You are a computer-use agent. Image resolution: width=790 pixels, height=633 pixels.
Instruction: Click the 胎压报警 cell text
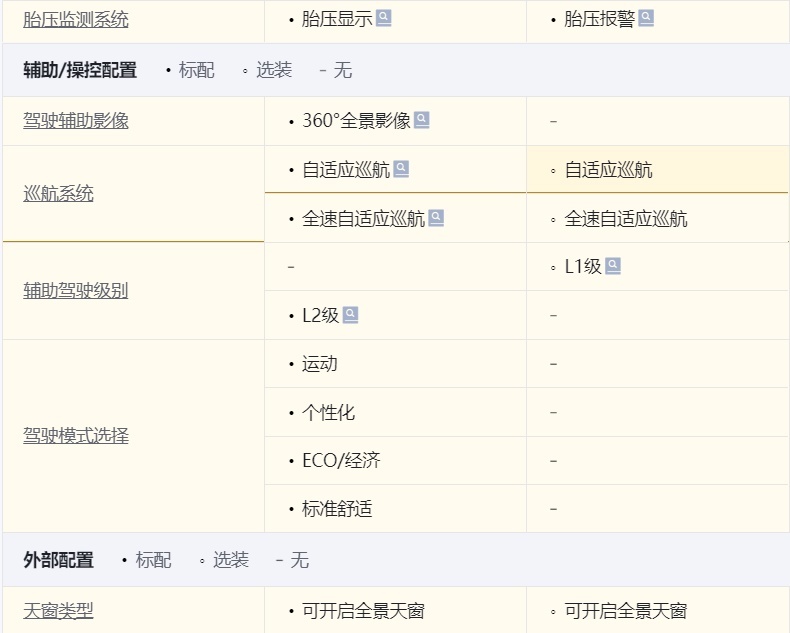[600, 19]
